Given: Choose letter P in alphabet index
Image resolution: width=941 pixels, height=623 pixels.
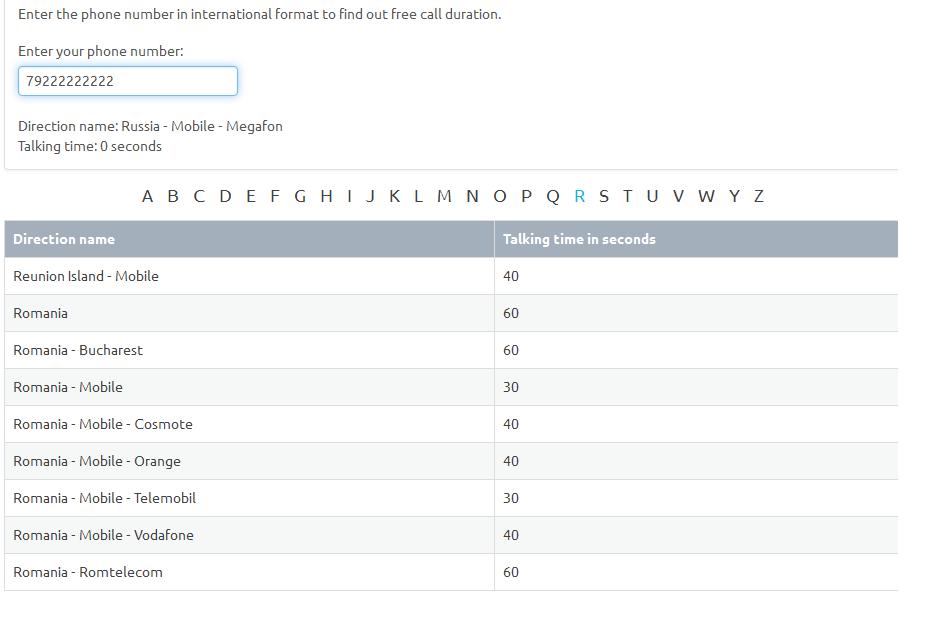Looking at the screenshot, I should (526, 196).
